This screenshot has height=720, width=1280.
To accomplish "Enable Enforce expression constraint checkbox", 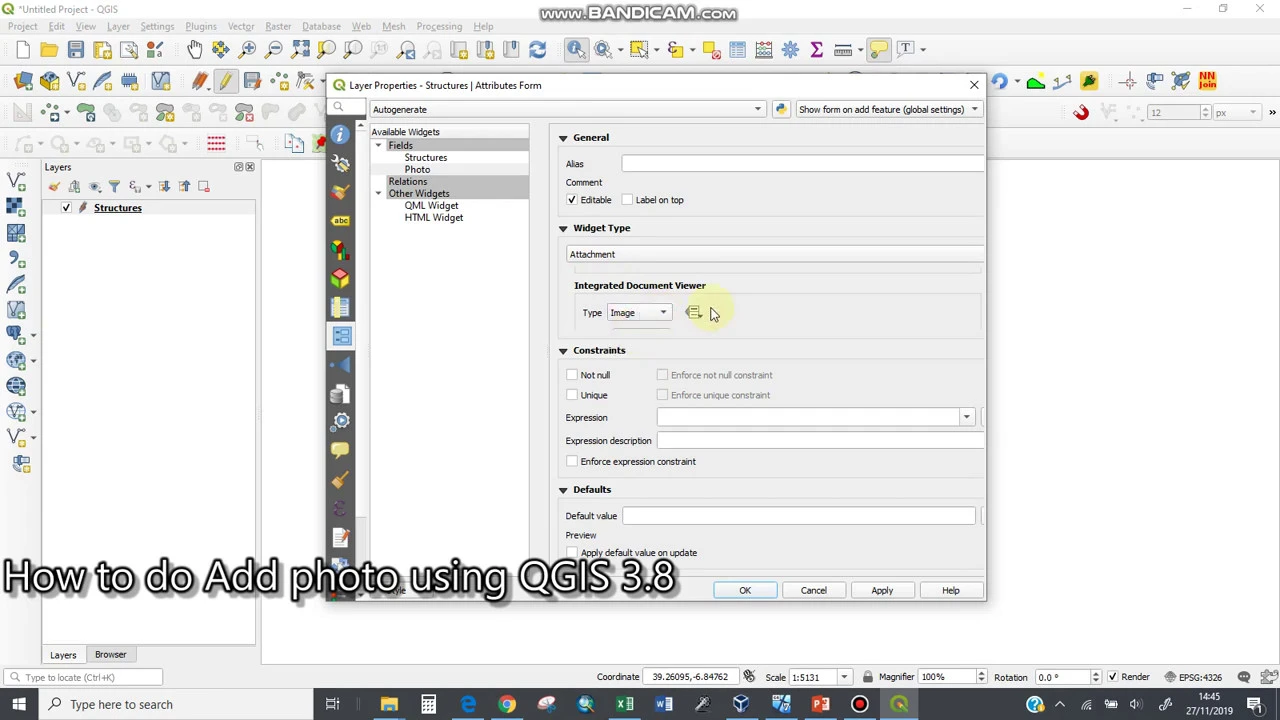I will 572,462.
